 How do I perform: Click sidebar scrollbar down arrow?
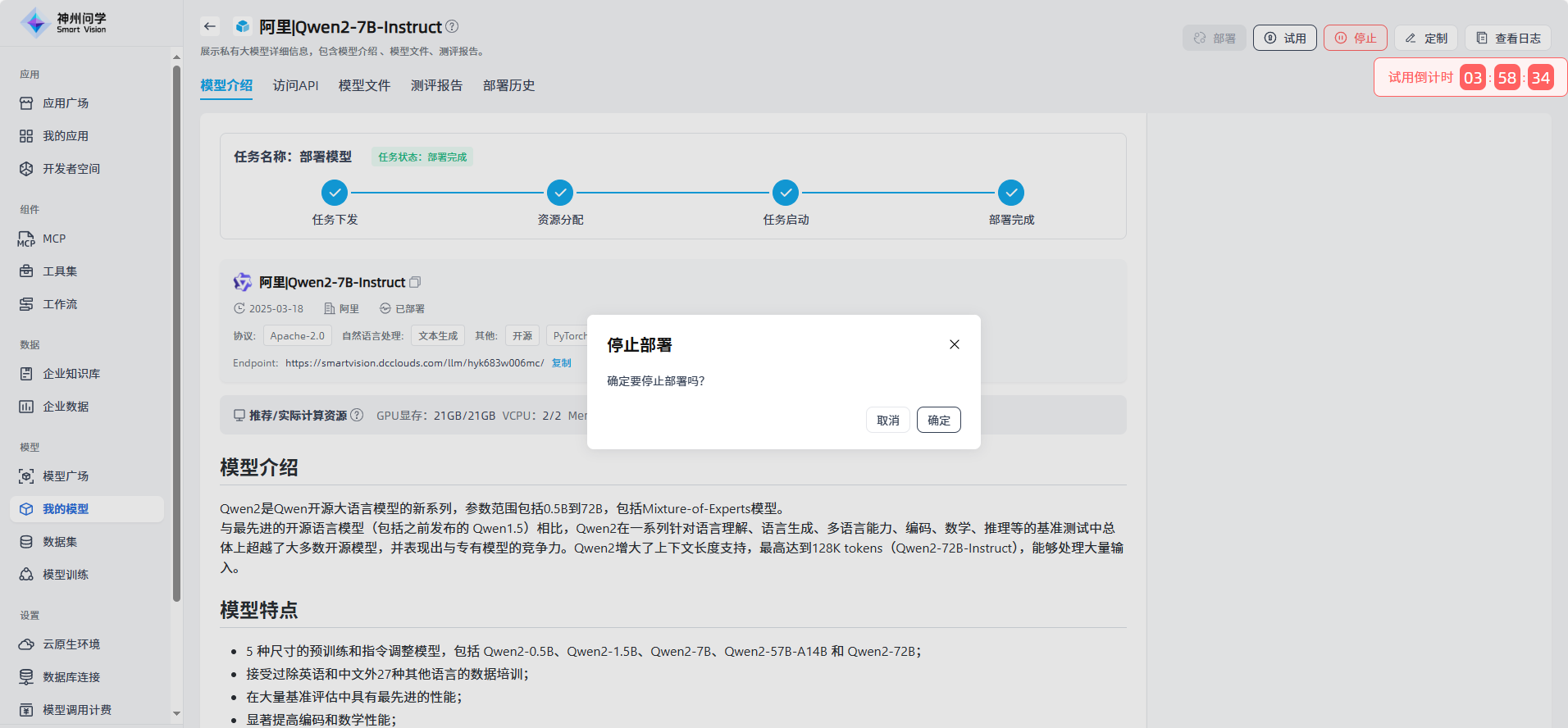[x=176, y=713]
